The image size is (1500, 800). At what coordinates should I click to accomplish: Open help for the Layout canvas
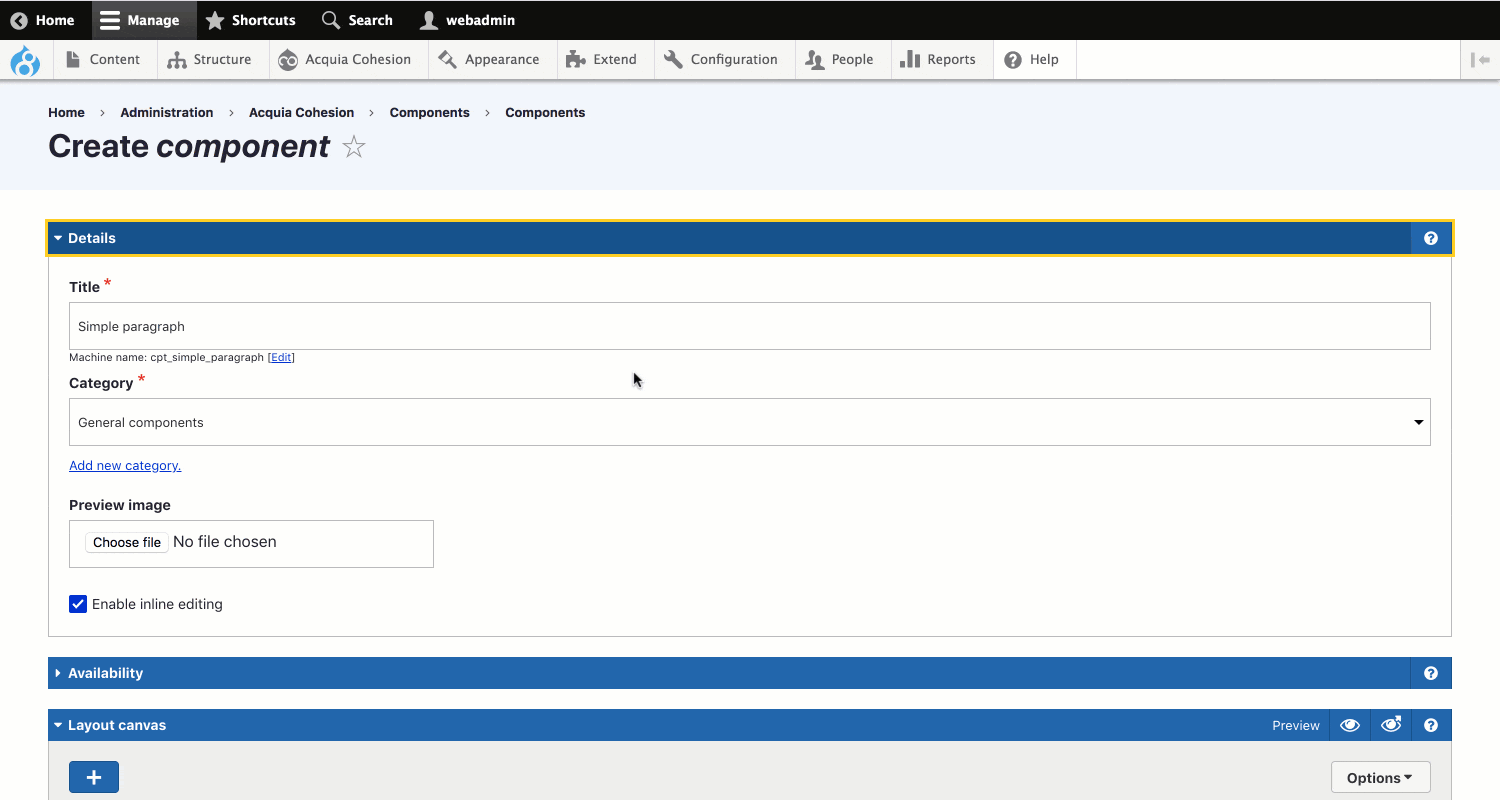point(1430,725)
